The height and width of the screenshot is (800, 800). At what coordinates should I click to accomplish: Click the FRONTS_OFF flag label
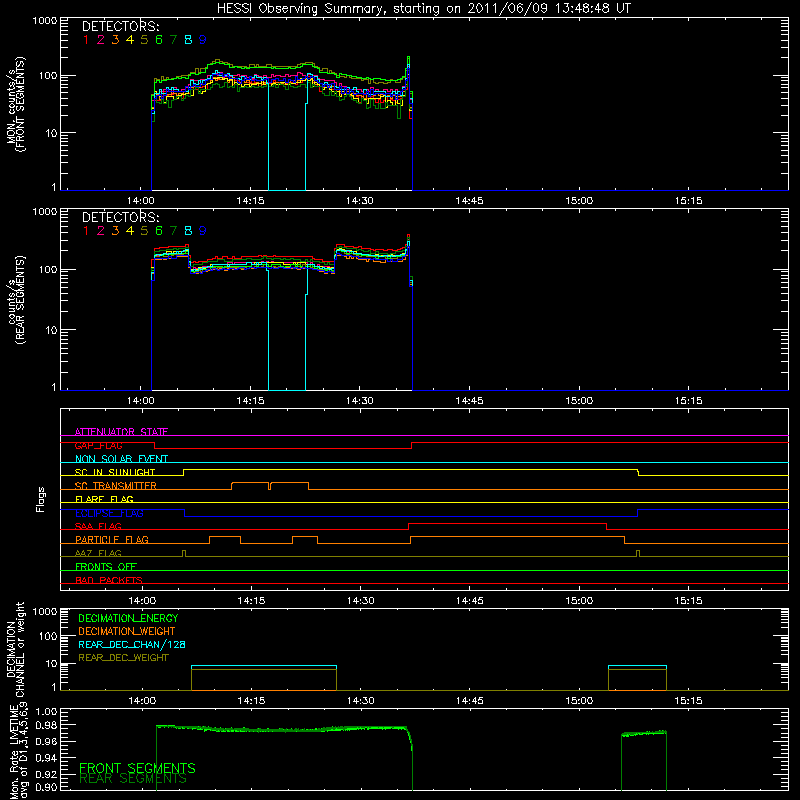click(x=106, y=567)
